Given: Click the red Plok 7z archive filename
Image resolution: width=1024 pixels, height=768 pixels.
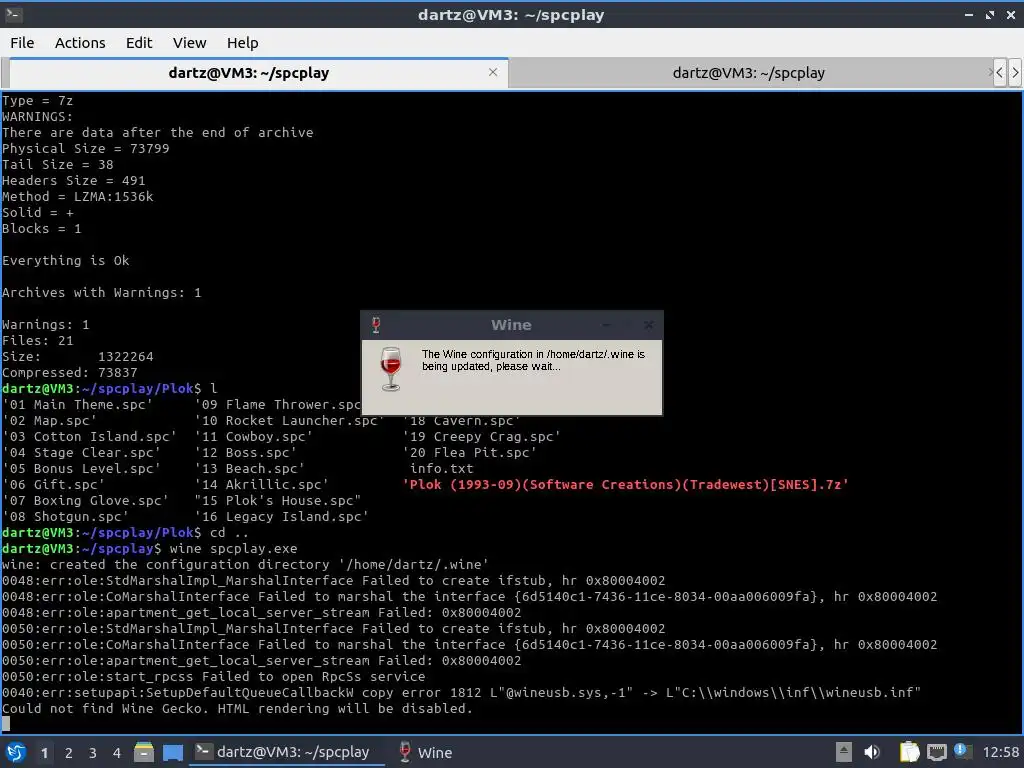Looking at the screenshot, I should pyautogui.click(x=626, y=485).
